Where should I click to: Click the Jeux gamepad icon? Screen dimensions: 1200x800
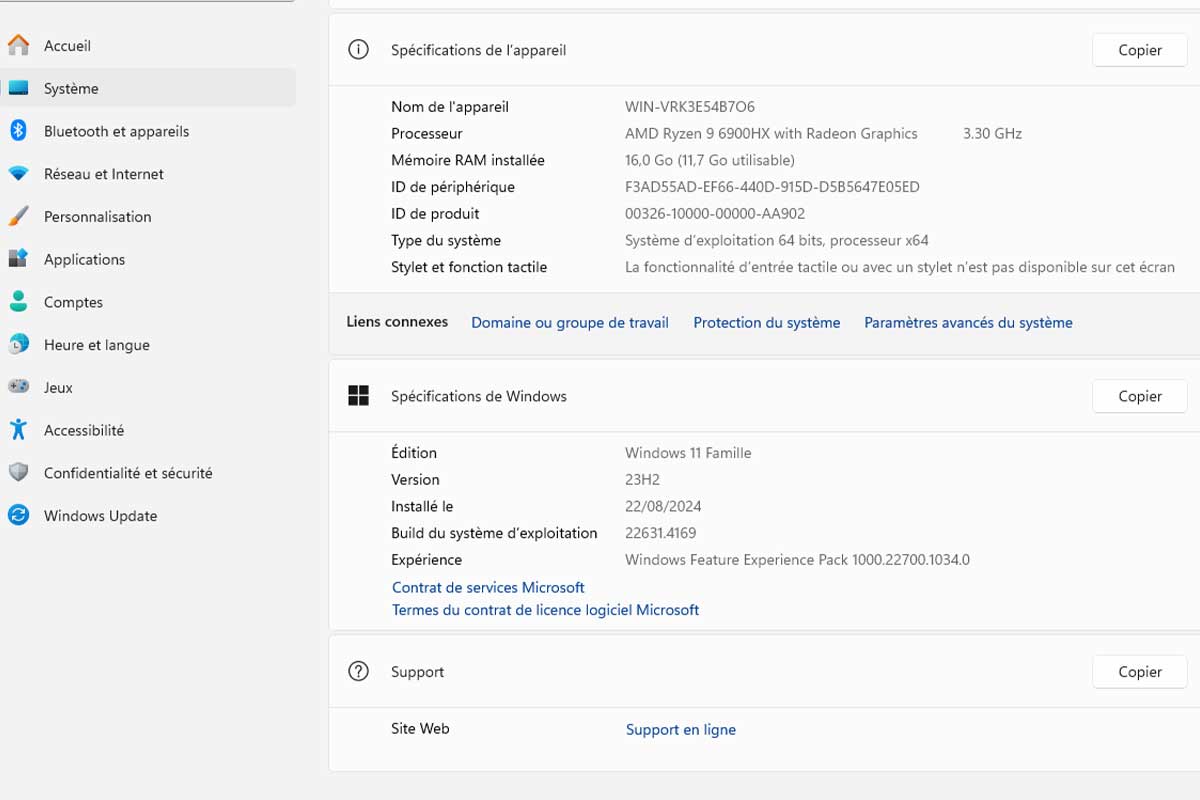[x=18, y=387]
